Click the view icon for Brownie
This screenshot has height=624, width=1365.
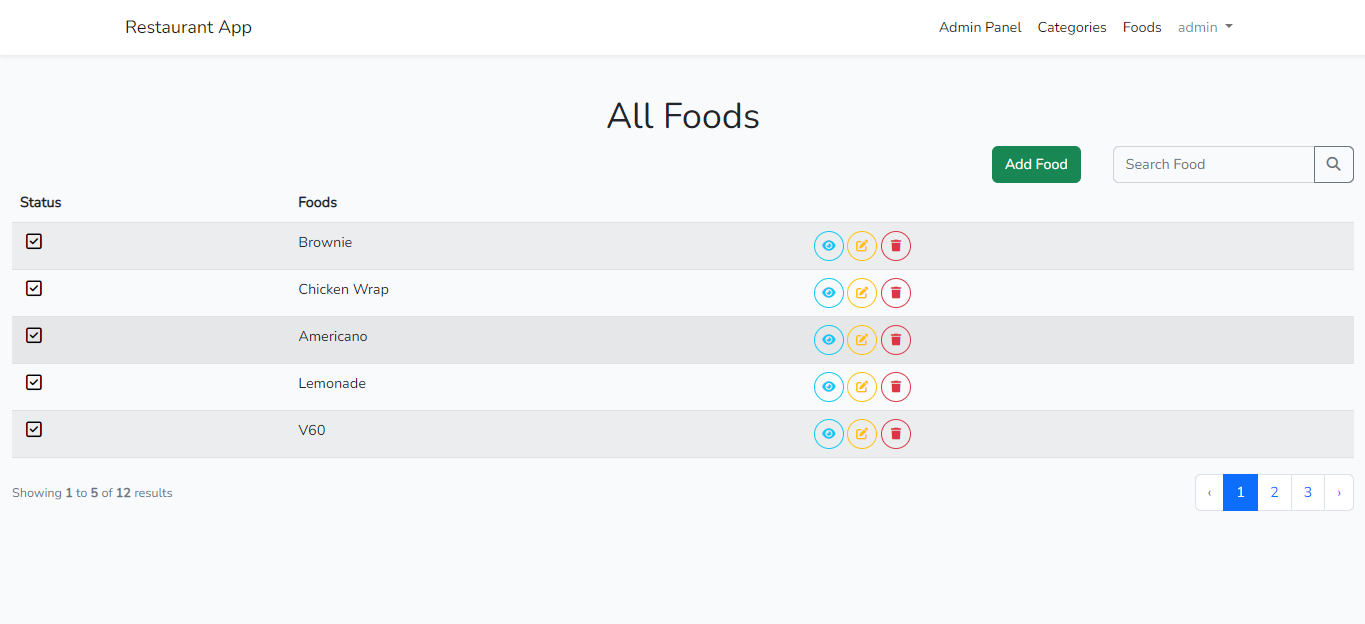click(828, 245)
